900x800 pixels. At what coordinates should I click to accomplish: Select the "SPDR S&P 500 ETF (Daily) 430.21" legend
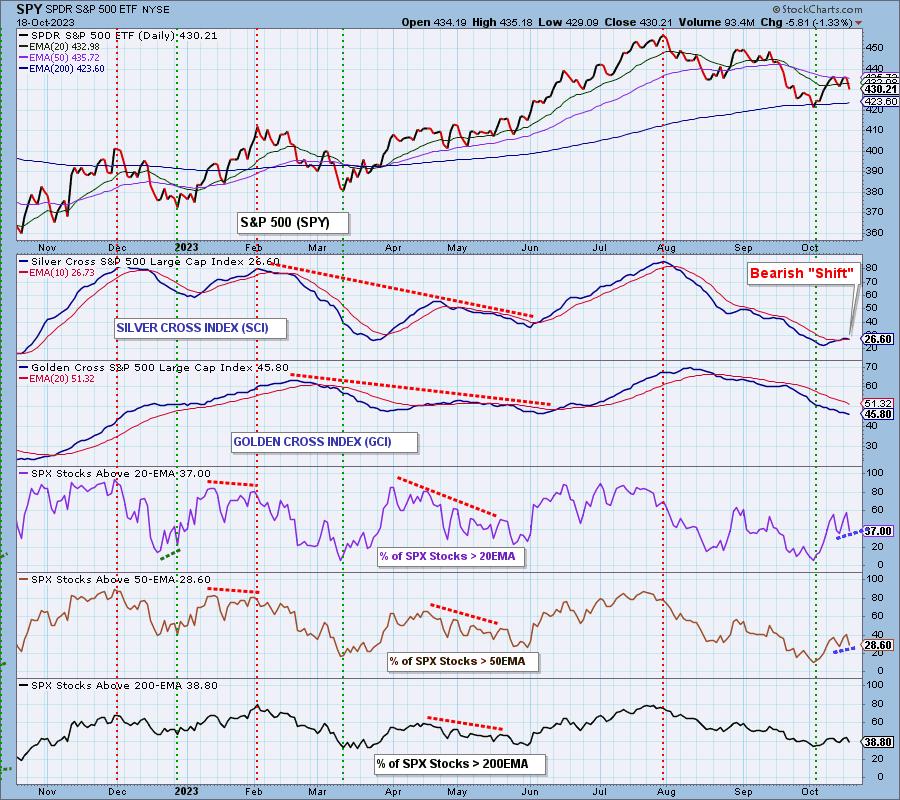click(118, 36)
